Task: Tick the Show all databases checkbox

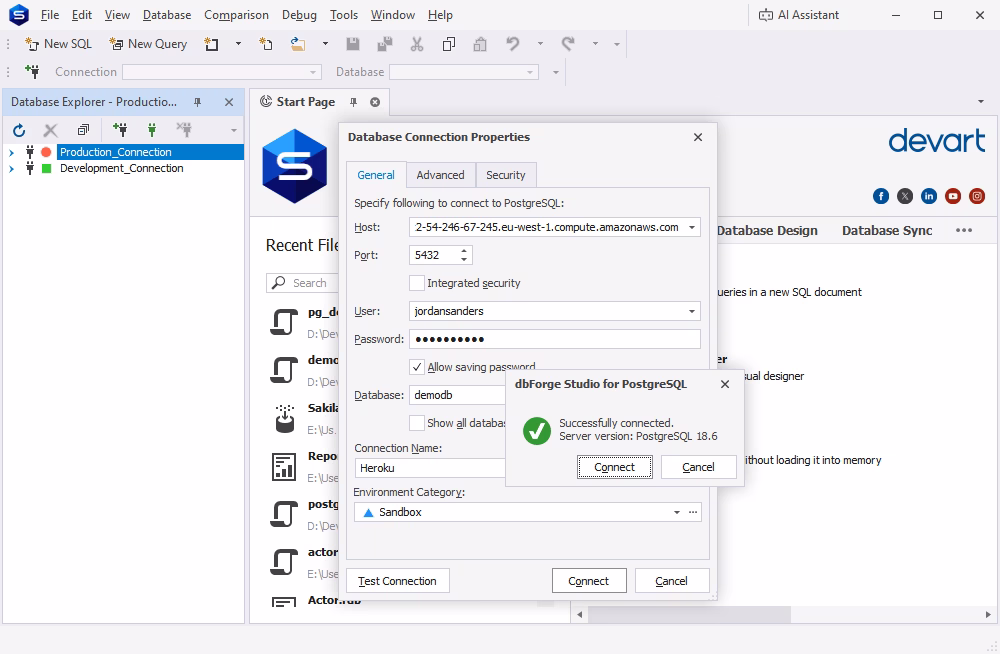Action: (x=416, y=423)
